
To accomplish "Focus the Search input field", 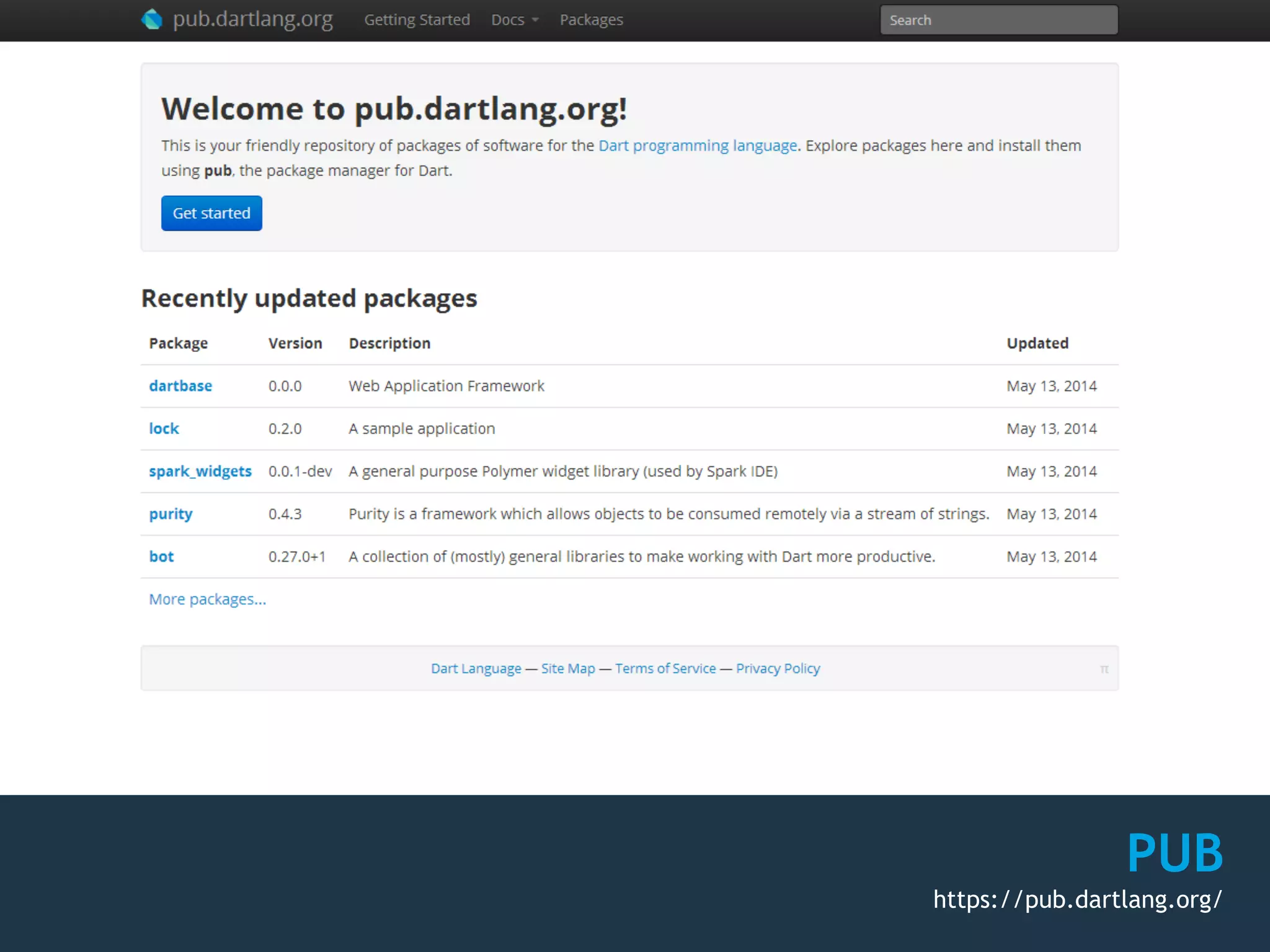I will 998,20.
